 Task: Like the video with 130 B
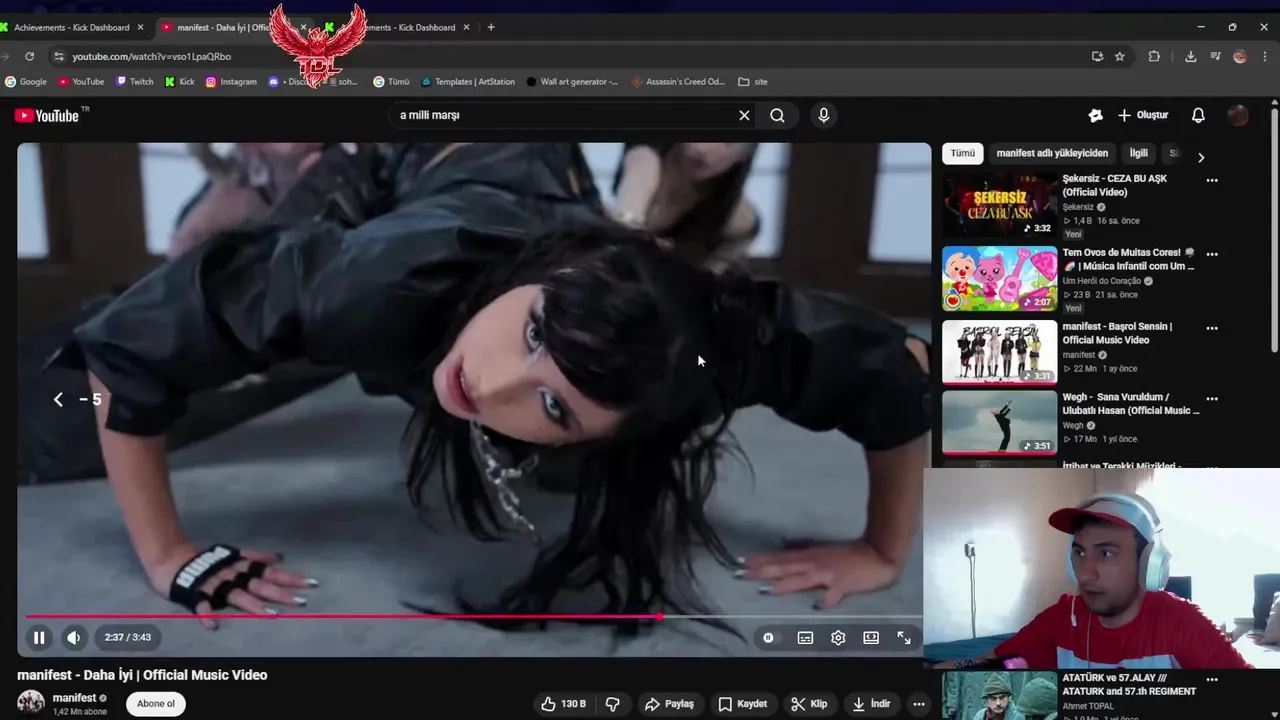pos(563,704)
